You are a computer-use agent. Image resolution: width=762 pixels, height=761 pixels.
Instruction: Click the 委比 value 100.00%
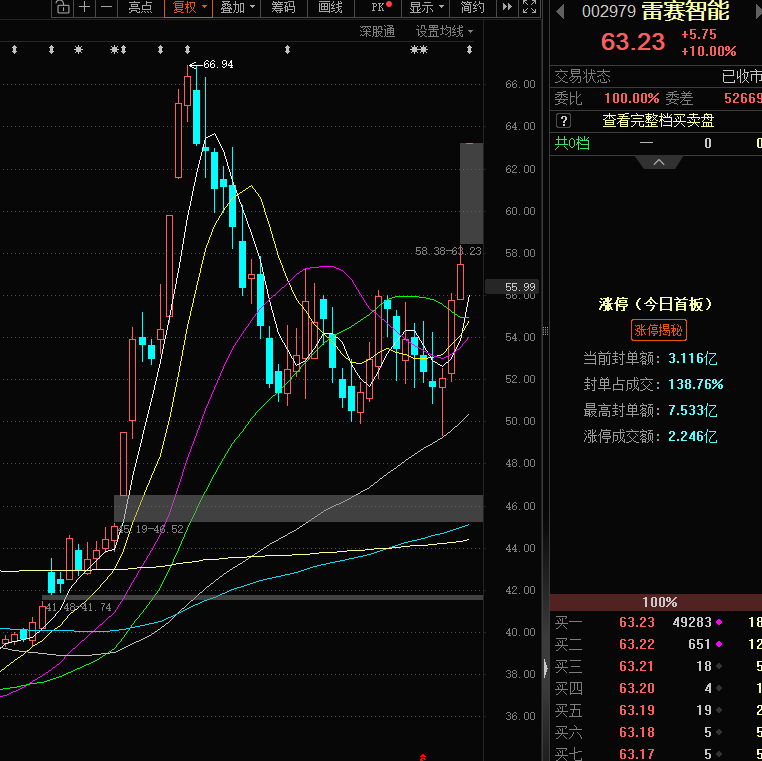tap(631, 99)
